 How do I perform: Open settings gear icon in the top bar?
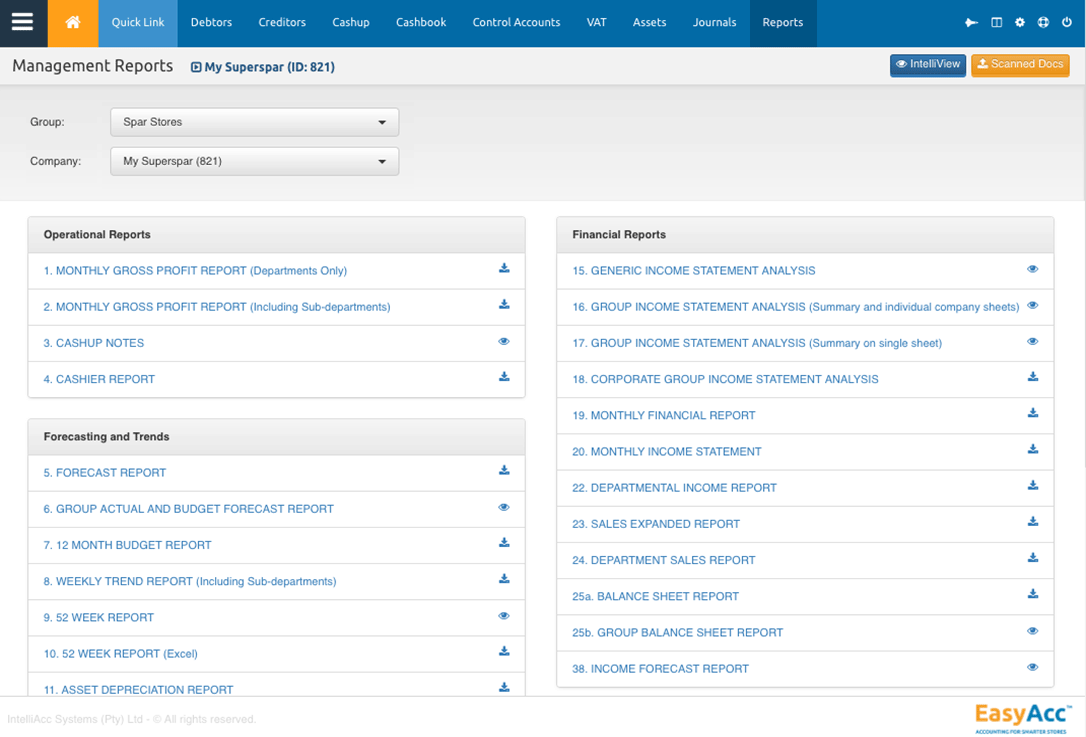(x=1020, y=22)
